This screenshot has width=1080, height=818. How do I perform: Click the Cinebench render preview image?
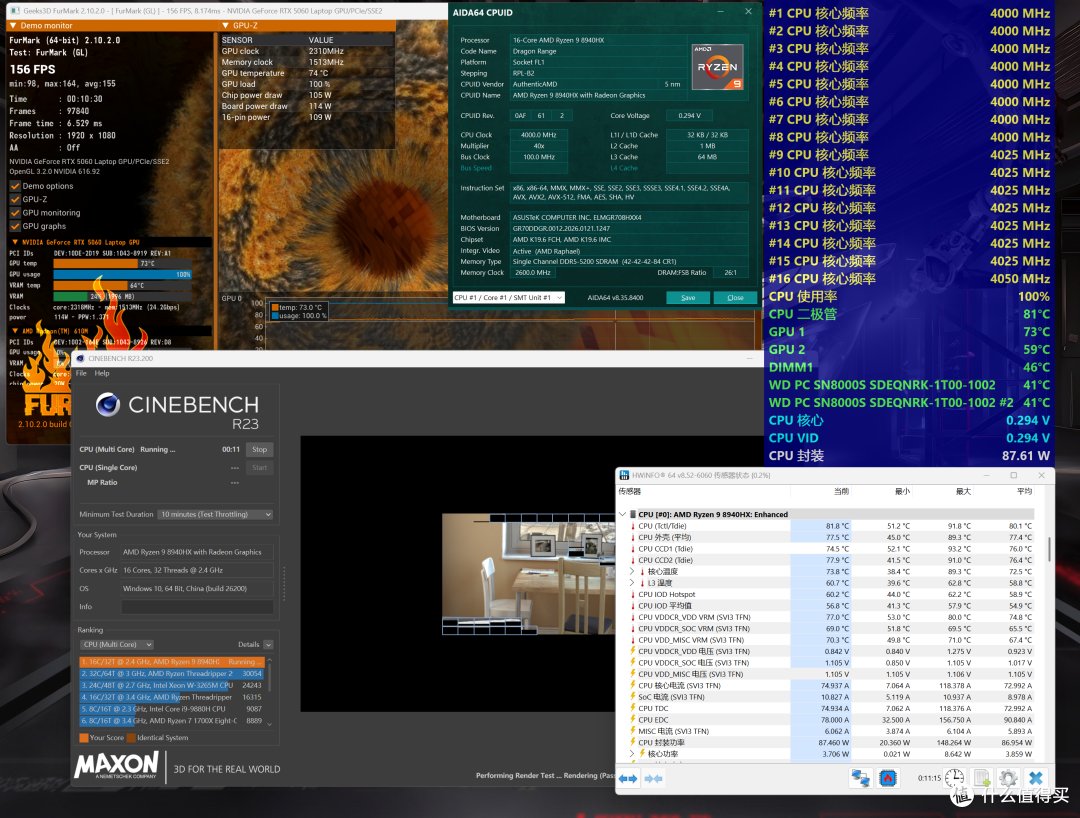(528, 574)
